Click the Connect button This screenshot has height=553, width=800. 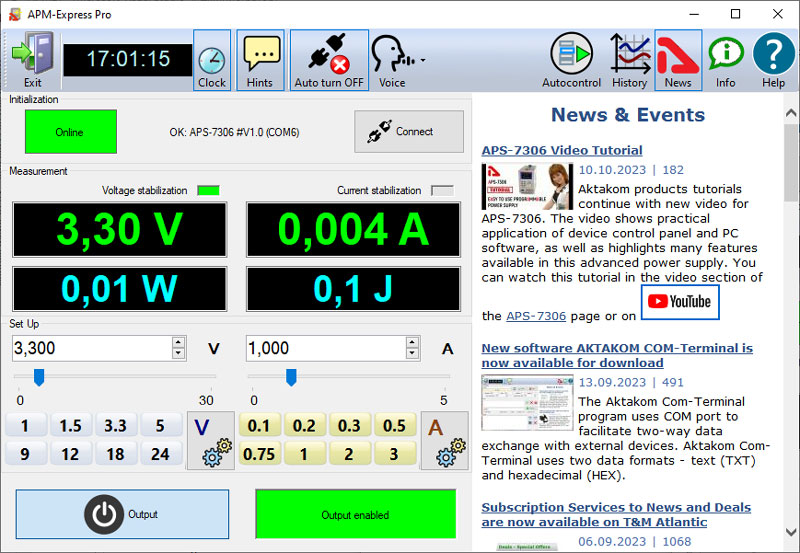tap(409, 132)
